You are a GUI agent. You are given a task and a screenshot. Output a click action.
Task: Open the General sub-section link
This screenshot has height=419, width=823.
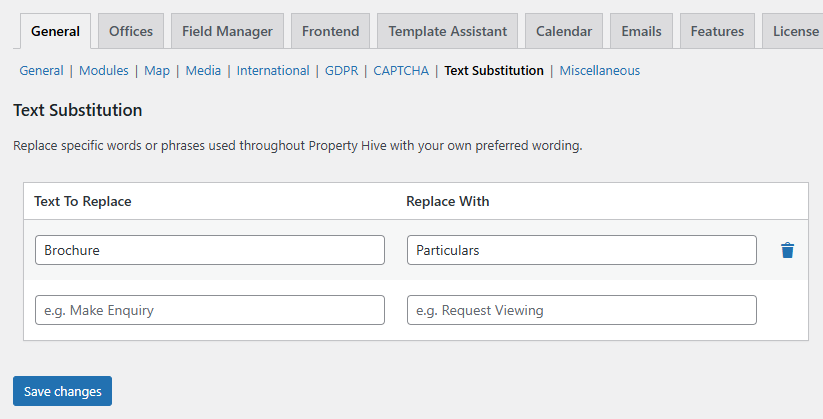point(41,70)
